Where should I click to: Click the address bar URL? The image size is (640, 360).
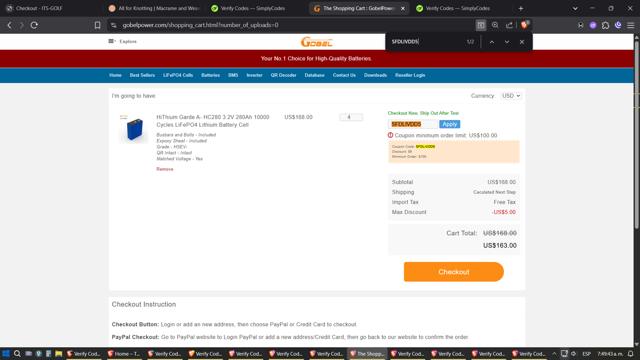pos(200,25)
